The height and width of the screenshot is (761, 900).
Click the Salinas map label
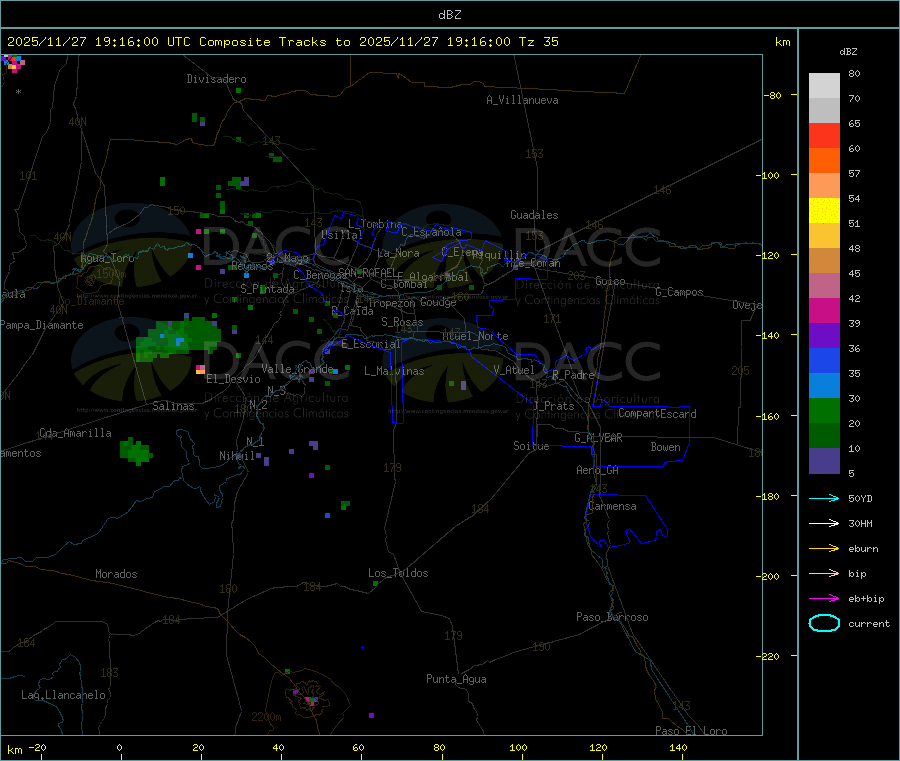173,406
